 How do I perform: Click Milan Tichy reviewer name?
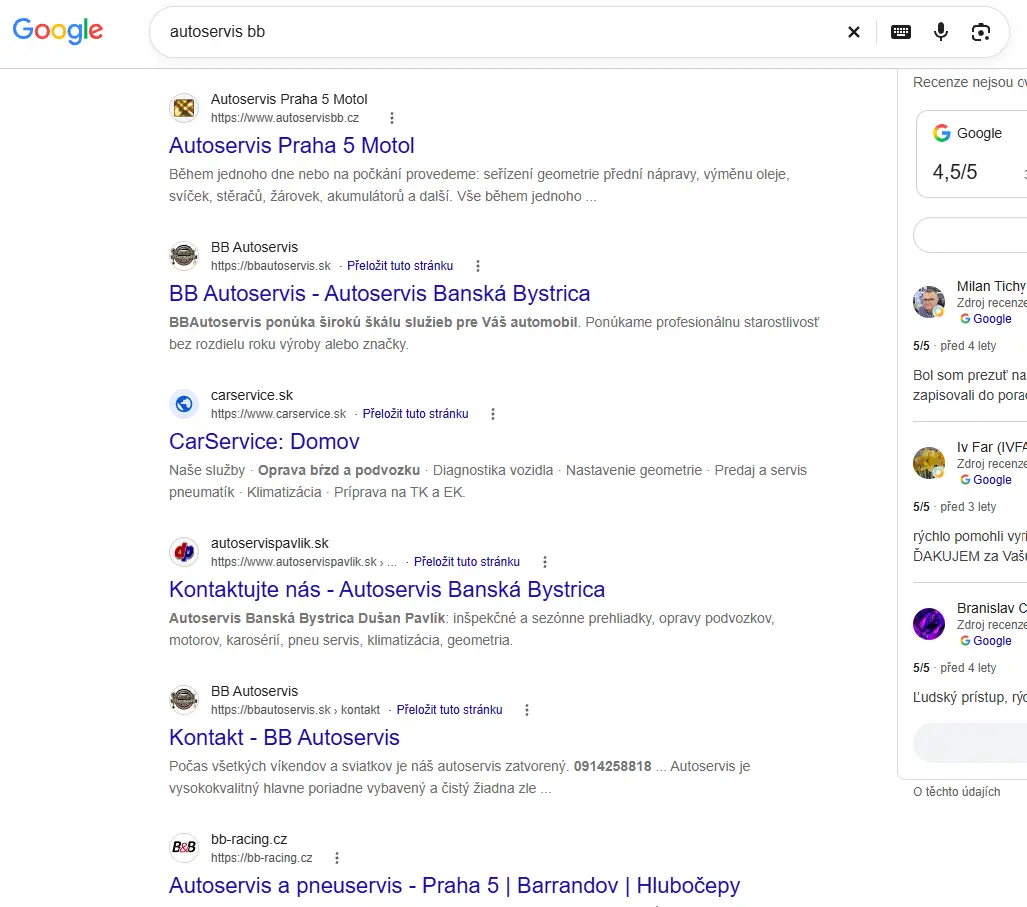[x=992, y=286]
